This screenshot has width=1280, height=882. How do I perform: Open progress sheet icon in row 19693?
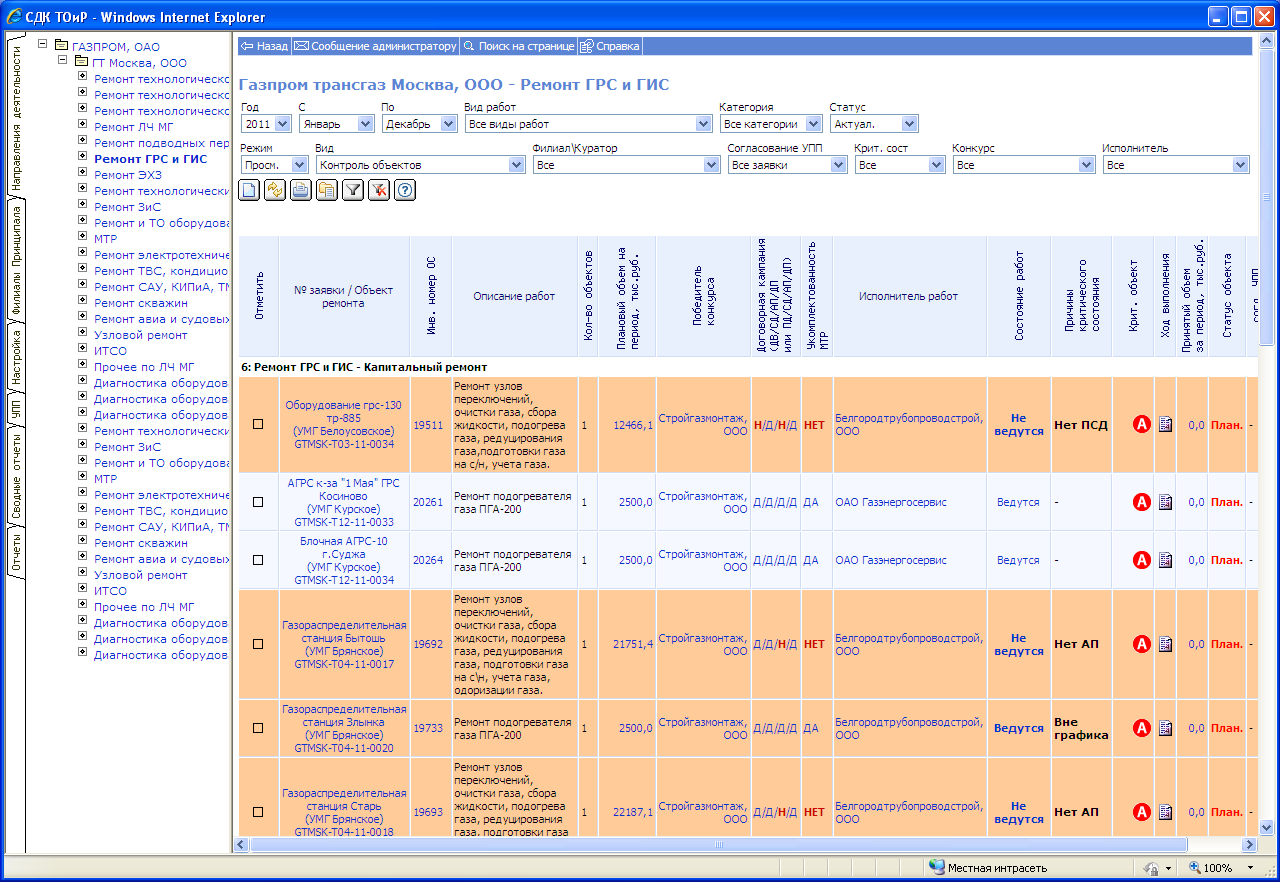point(1165,812)
